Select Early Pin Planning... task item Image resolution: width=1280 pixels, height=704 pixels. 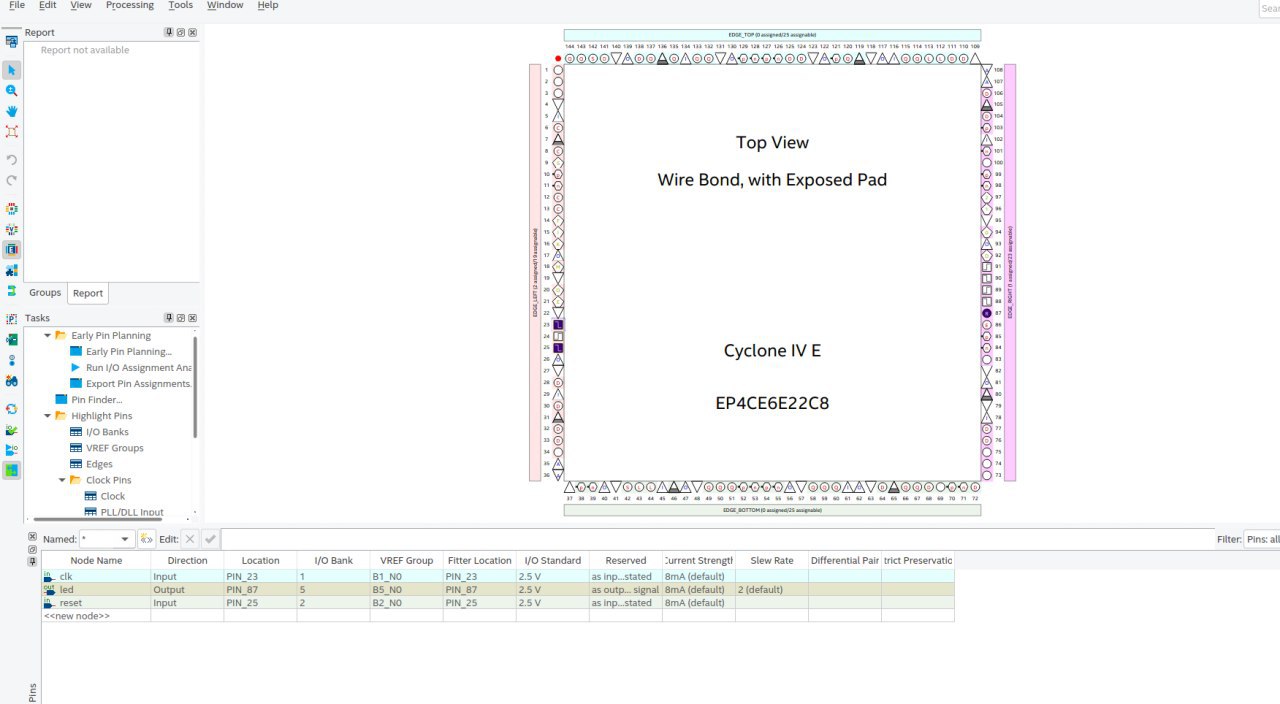tap(129, 352)
